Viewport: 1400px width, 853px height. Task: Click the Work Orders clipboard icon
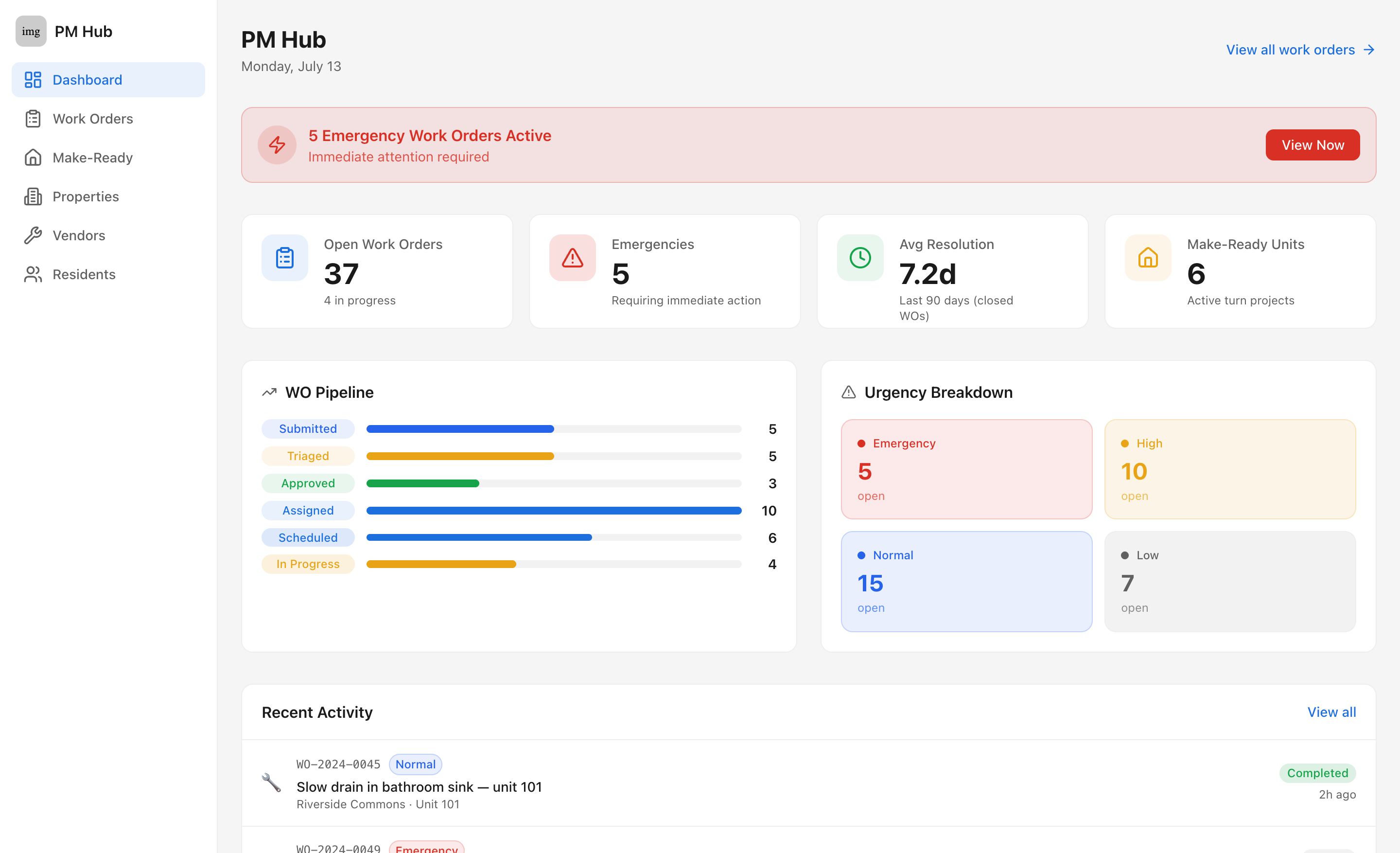pyautogui.click(x=33, y=119)
